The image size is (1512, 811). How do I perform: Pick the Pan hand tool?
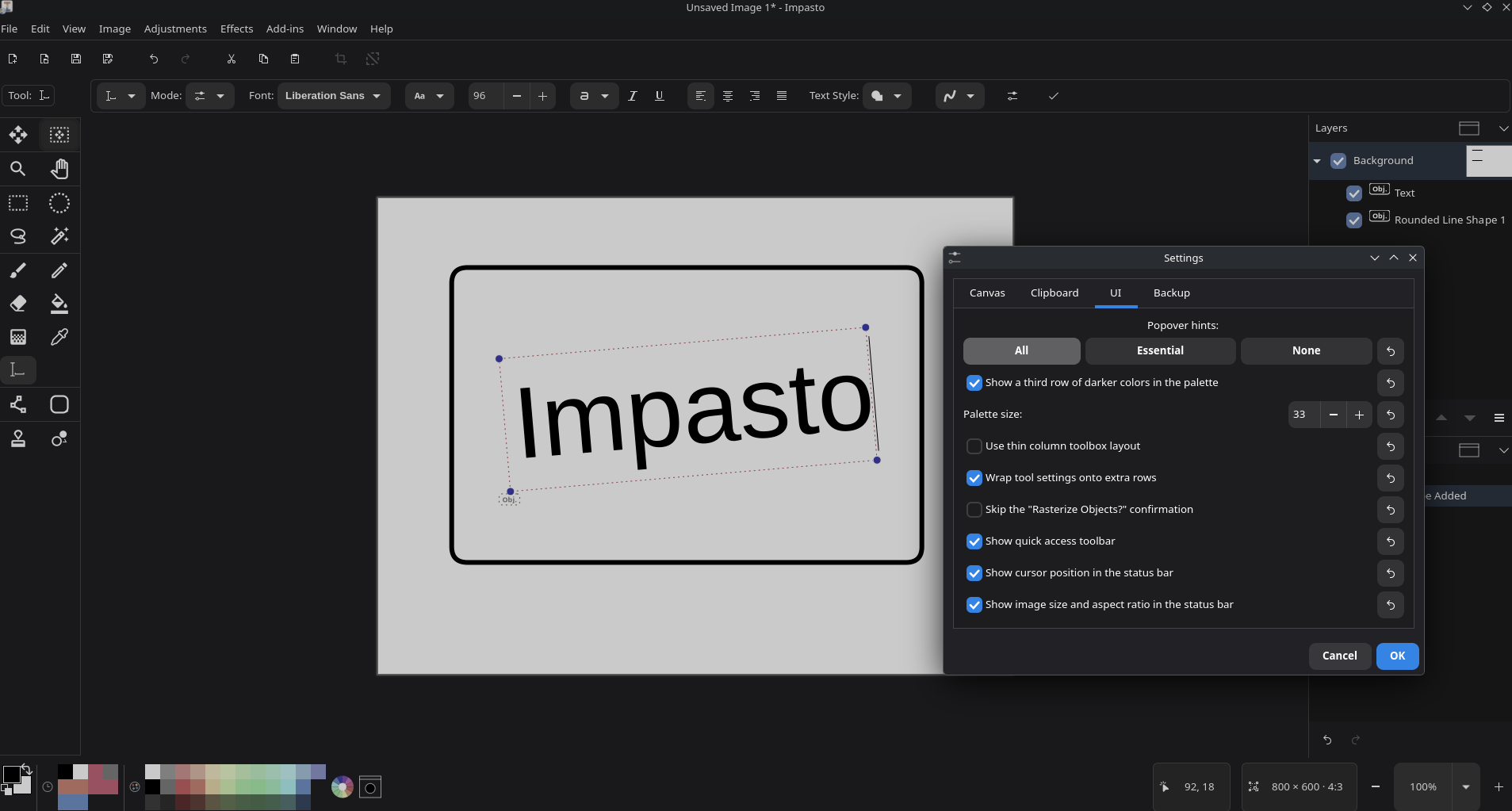point(59,169)
